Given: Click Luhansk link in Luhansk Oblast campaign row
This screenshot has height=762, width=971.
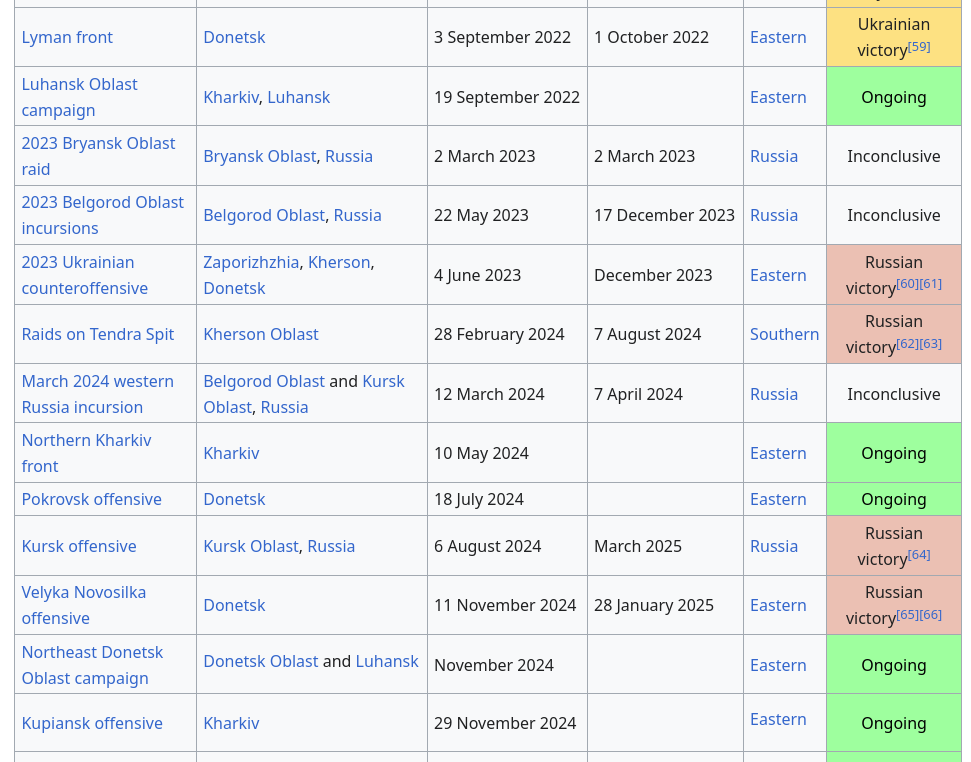Looking at the screenshot, I should (298, 97).
